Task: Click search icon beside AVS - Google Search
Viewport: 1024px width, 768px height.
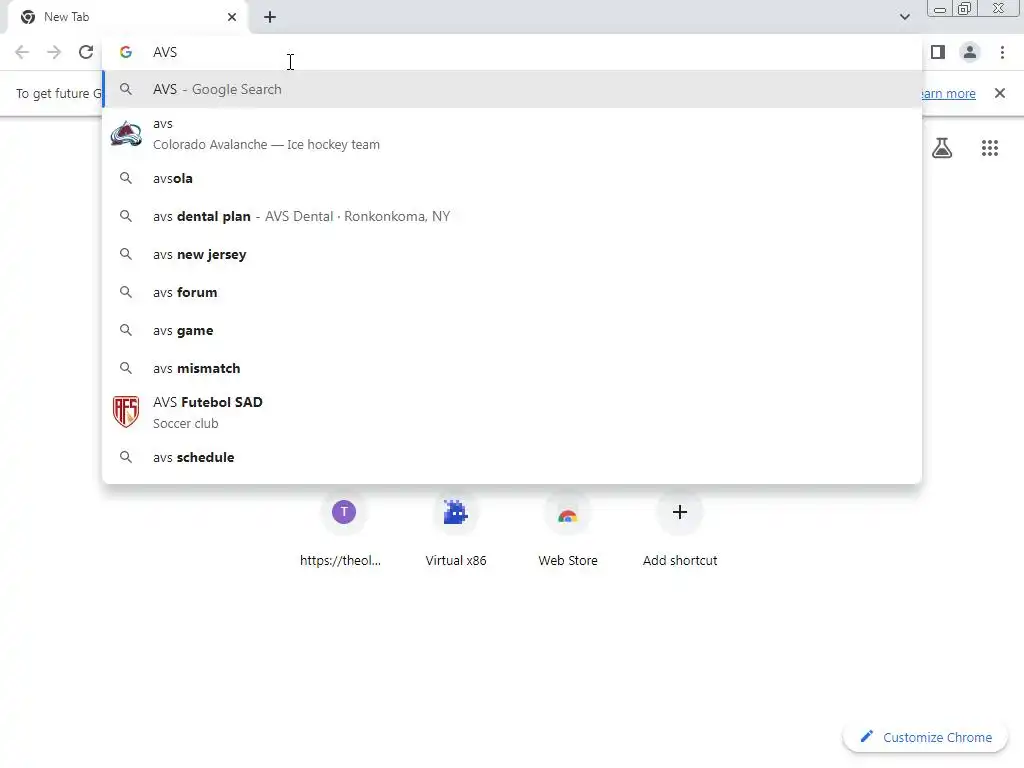Action: [x=126, y=89]
